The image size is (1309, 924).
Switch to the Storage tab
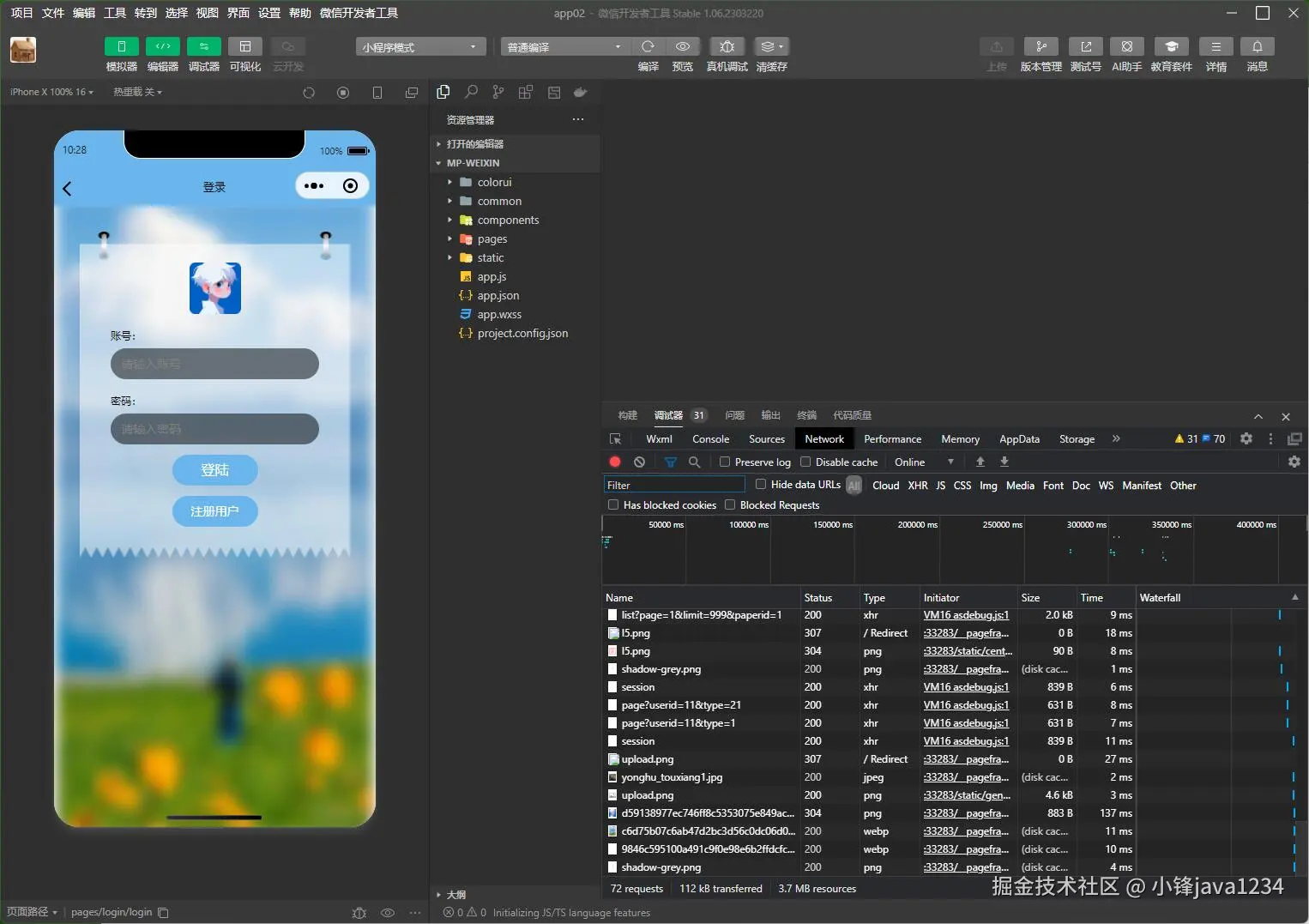click(x=1077, y=438)
